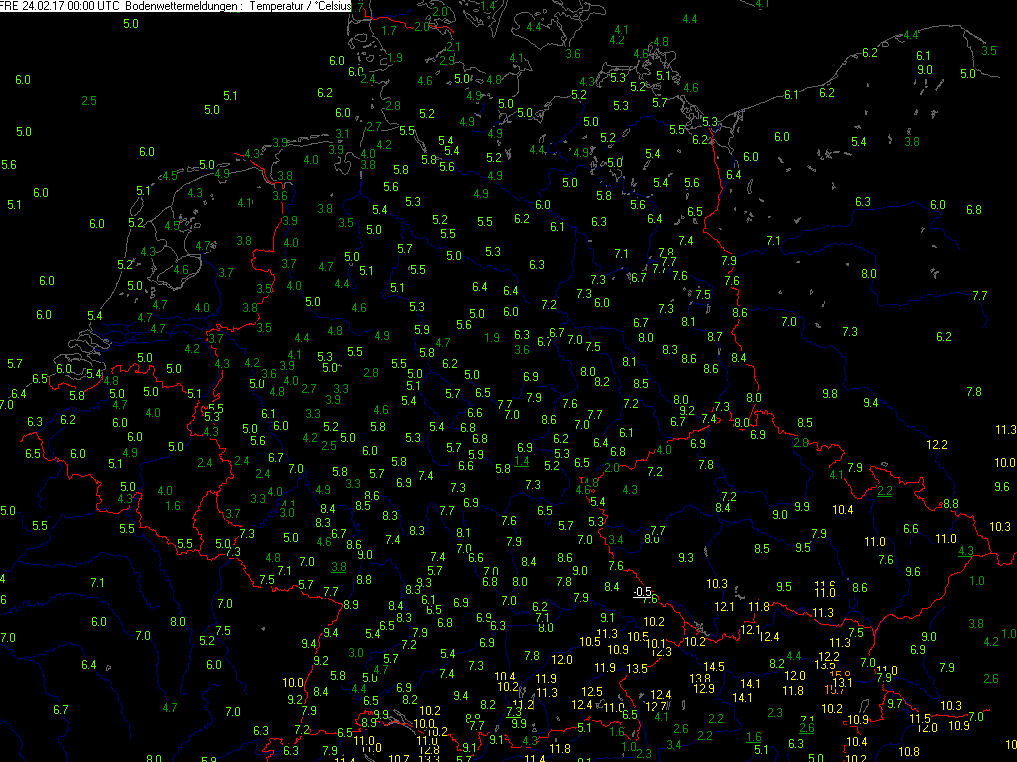The image size is (1017, 762).
Task: Select the underlined 1.4 temperature value
Action: point(522,460)
